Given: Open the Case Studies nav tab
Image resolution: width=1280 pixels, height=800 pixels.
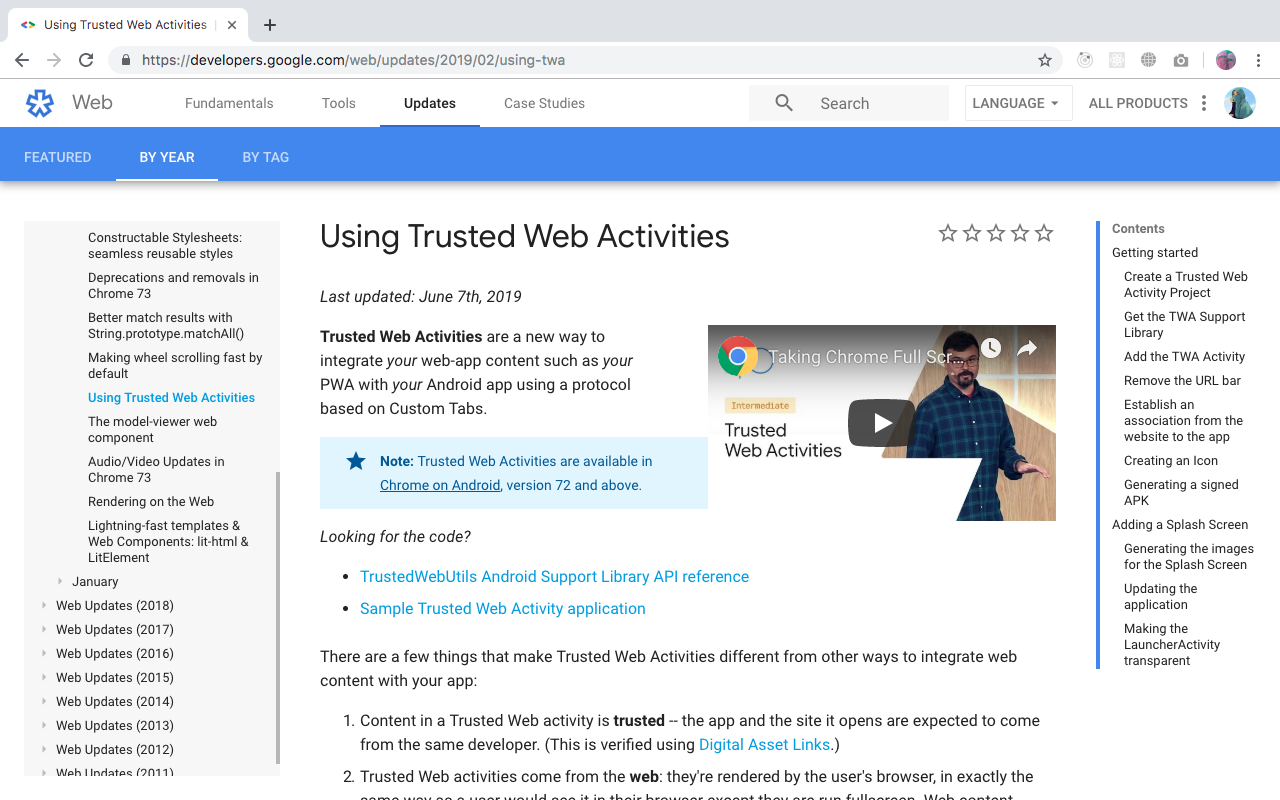Looking at the screenshot, I should (544, 103).
